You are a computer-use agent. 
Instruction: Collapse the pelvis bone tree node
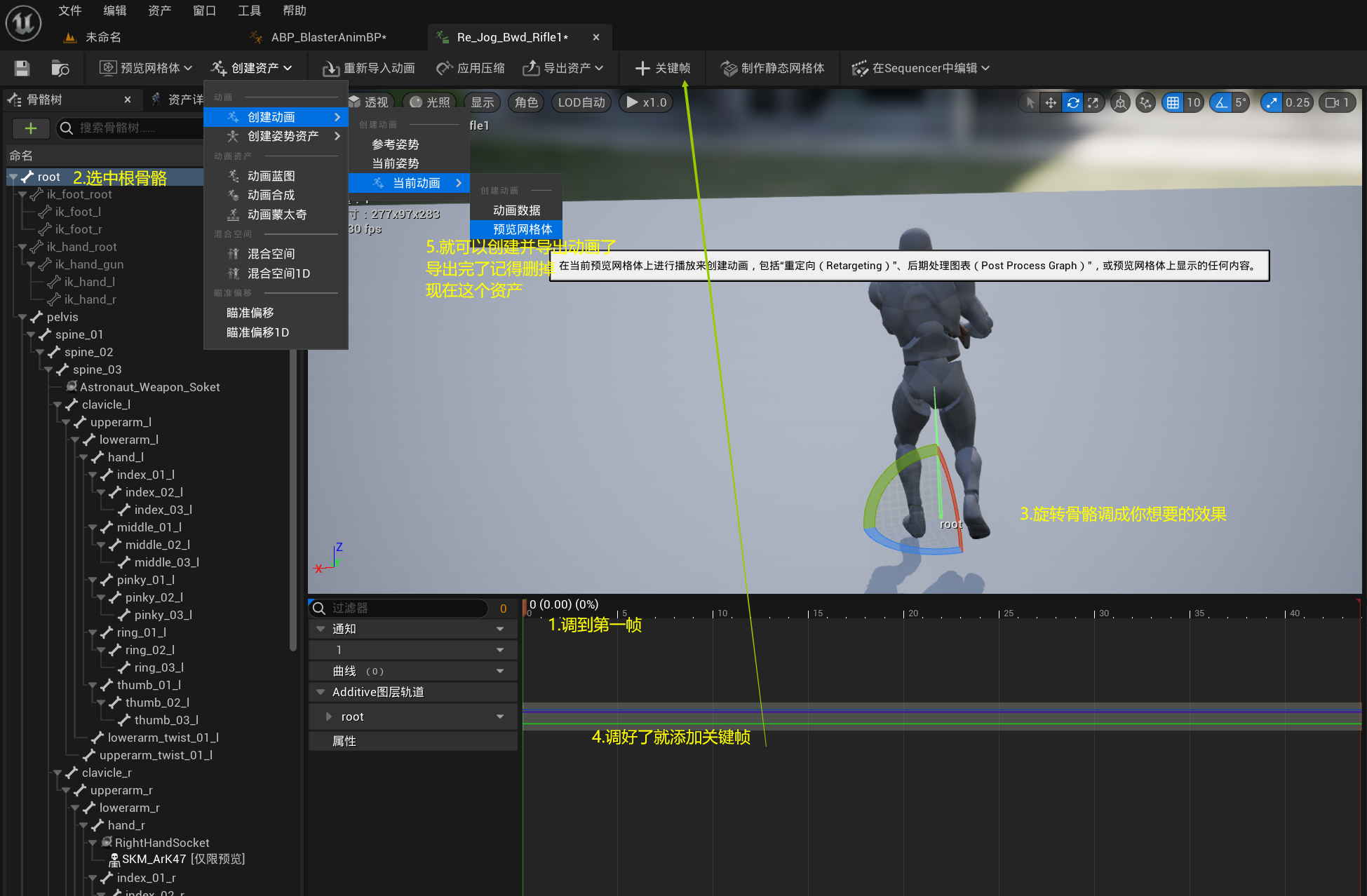pos(22,317)
